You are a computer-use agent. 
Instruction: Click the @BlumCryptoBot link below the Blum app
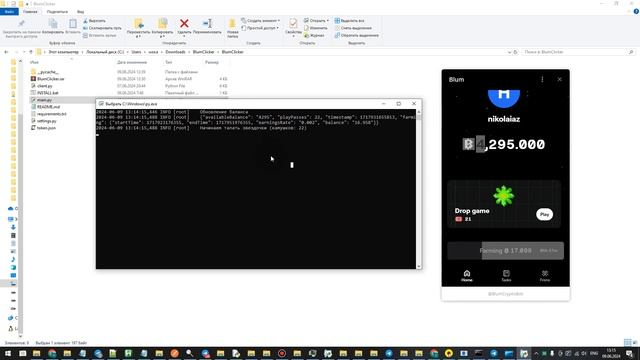[x=505, y=294]
